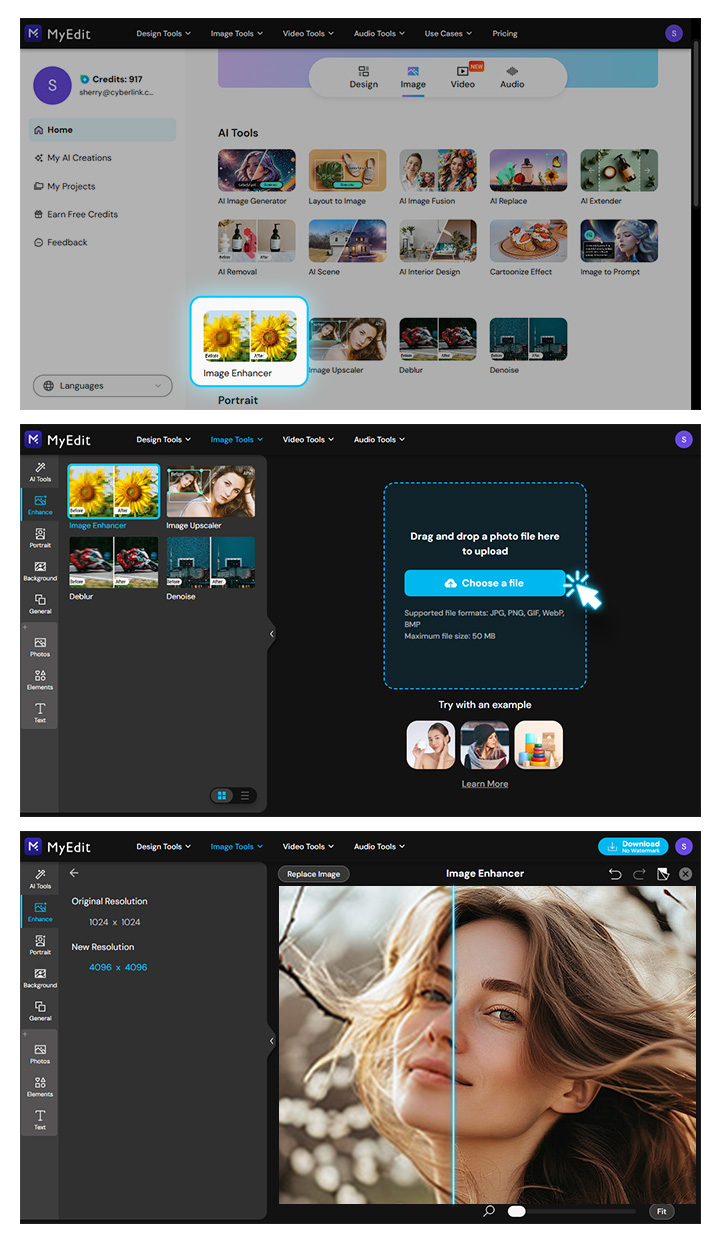
Task: Toggle the before/after compare icon
Action: tap(663, 874)
